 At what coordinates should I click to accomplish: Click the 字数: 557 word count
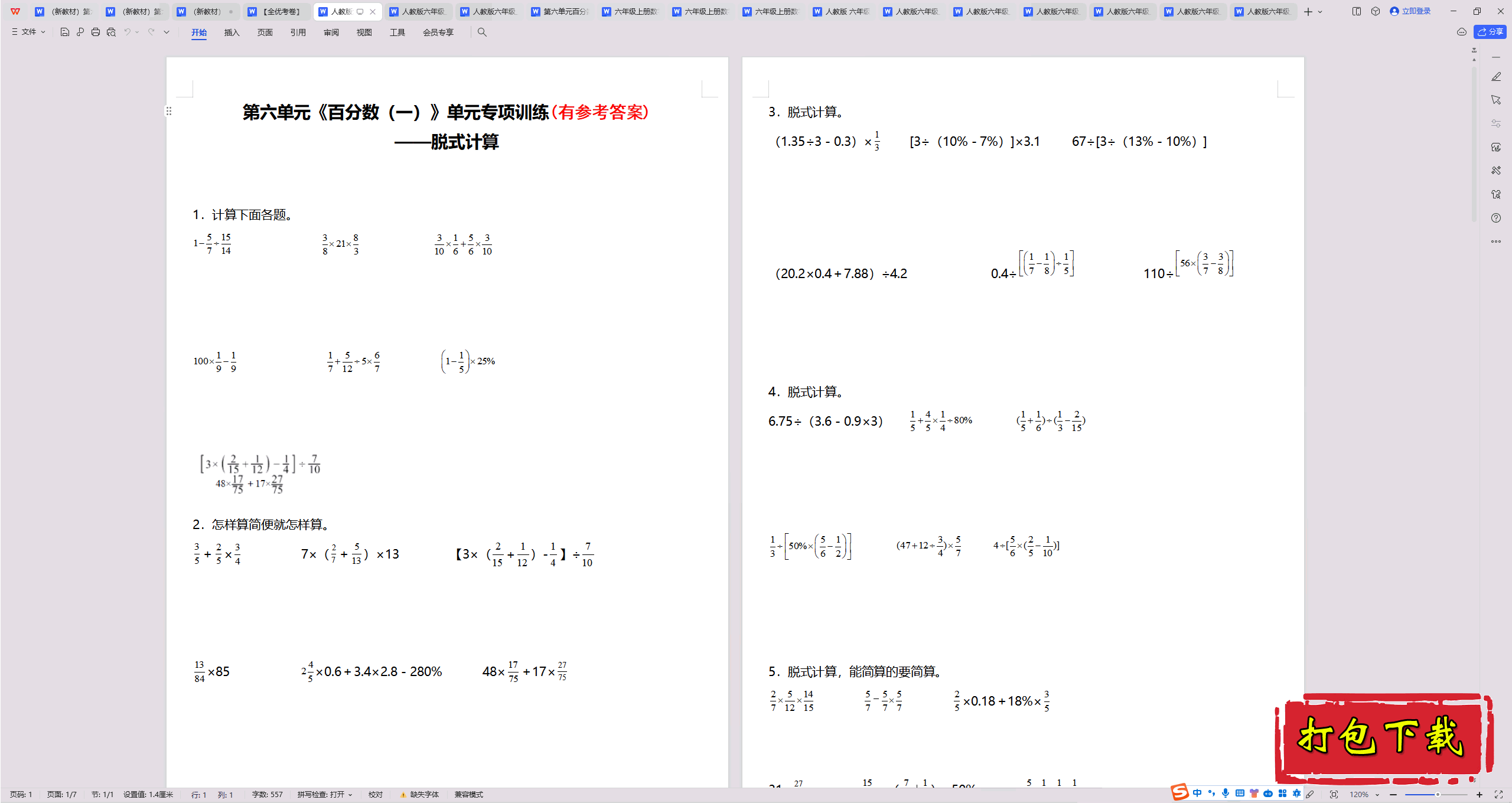click(x=268, y=795)
